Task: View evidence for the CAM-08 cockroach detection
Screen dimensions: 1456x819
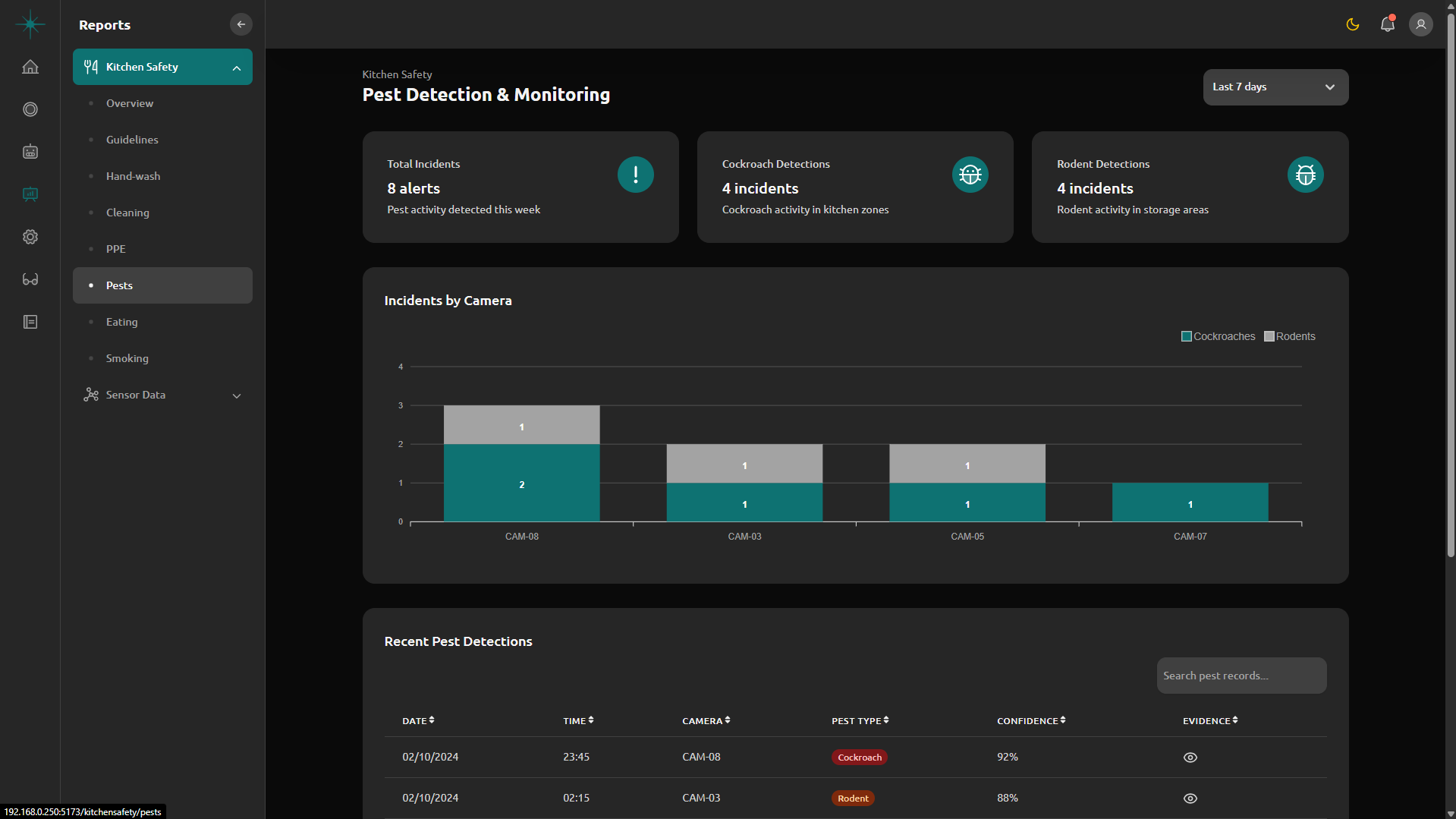Action: tap(1190, 758)
